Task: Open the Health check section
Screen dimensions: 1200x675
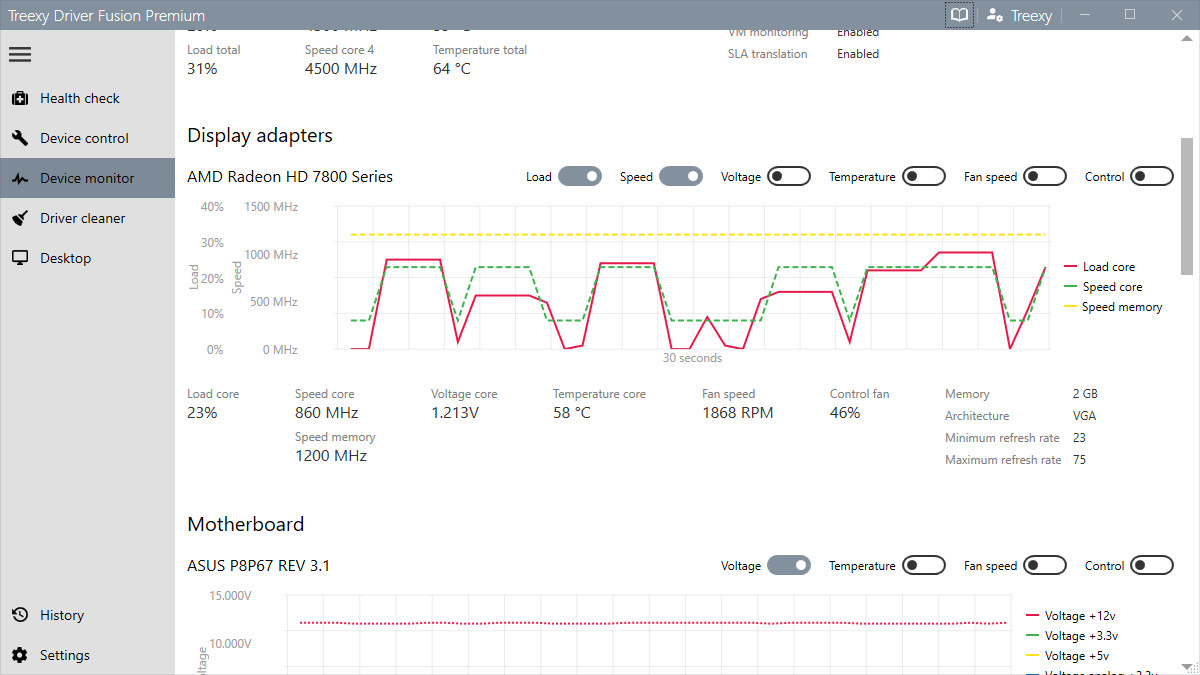Action: click(80, 97)
